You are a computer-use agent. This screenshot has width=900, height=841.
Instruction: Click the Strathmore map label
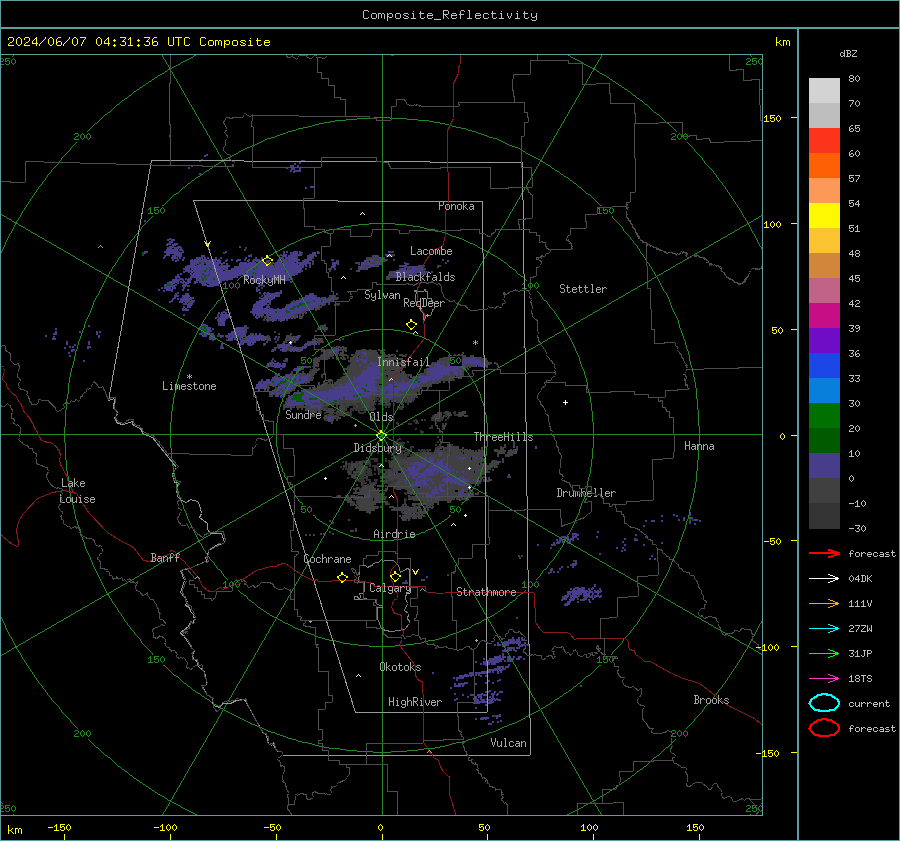(x=486, y=592)
